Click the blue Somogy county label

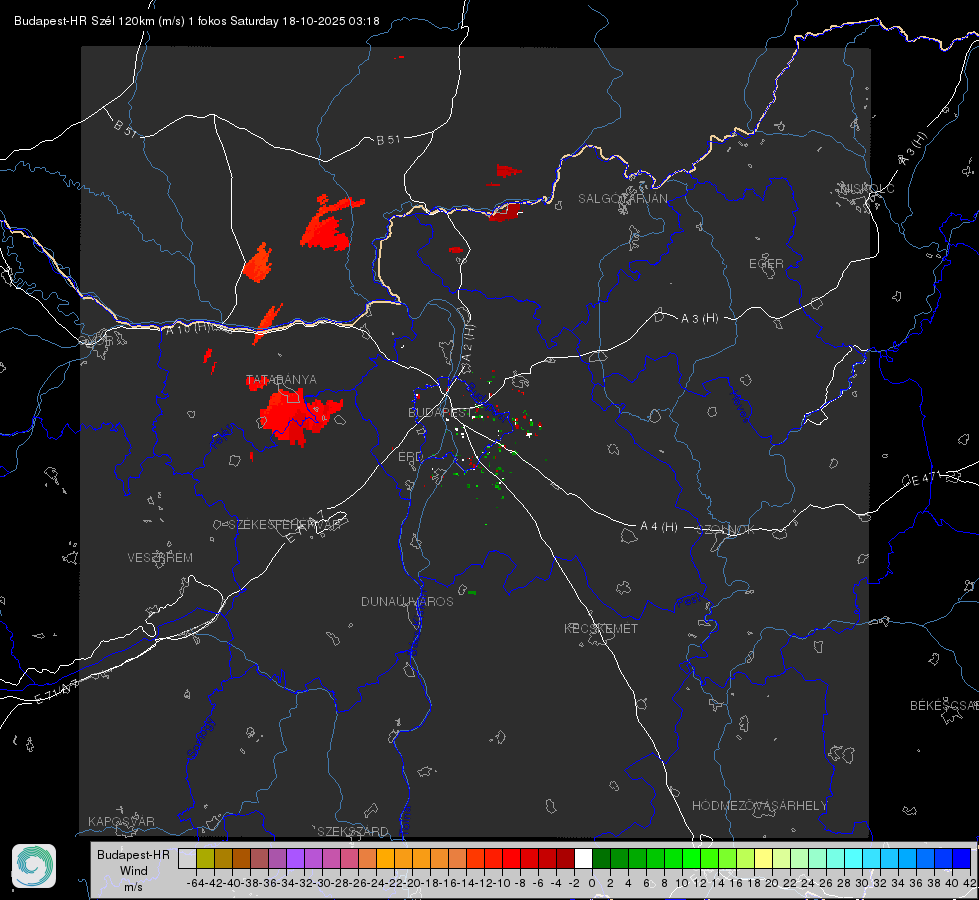pos(200,738)
